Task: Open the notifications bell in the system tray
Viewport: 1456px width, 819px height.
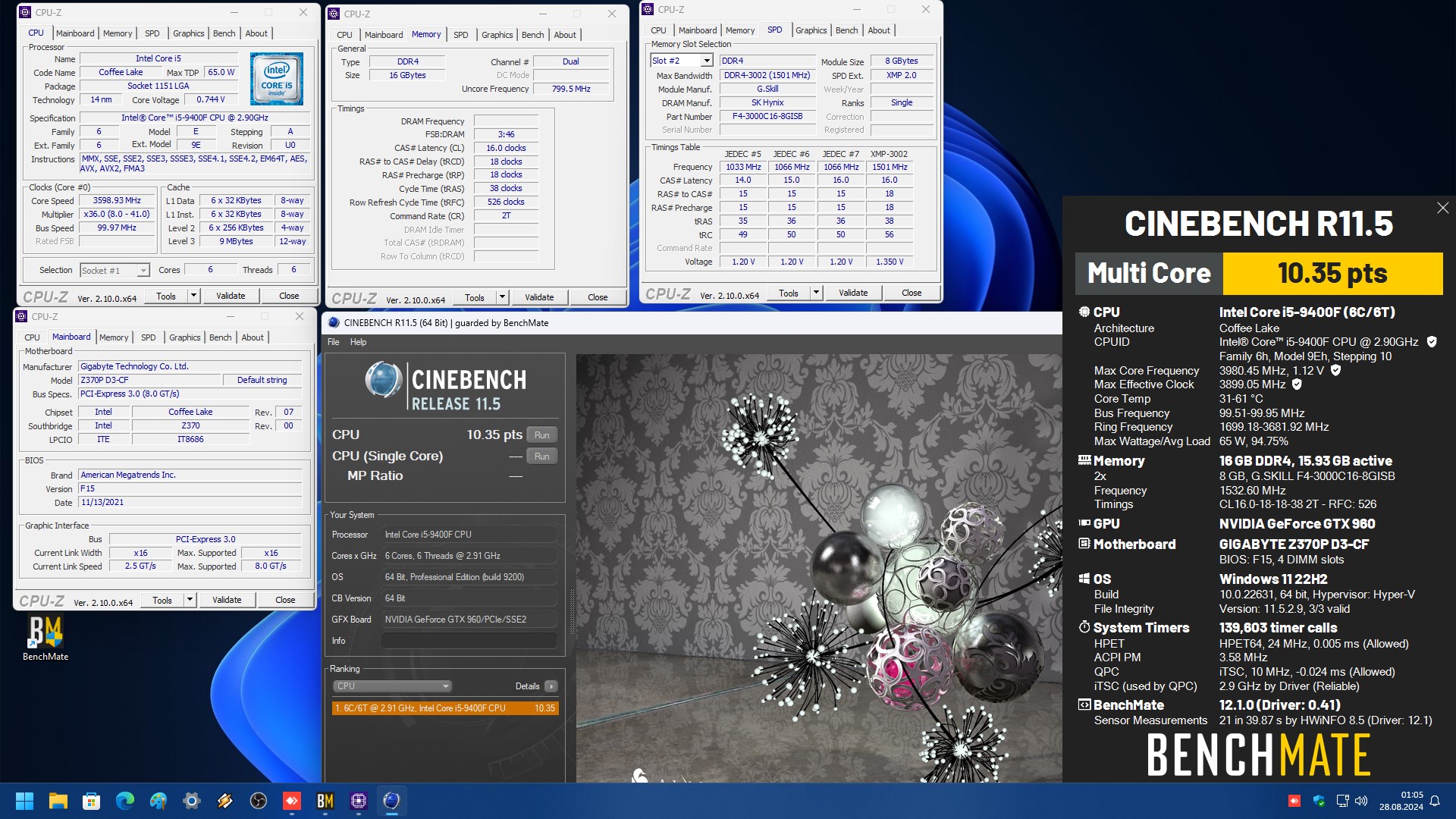Action: (x=1435, y=801)
